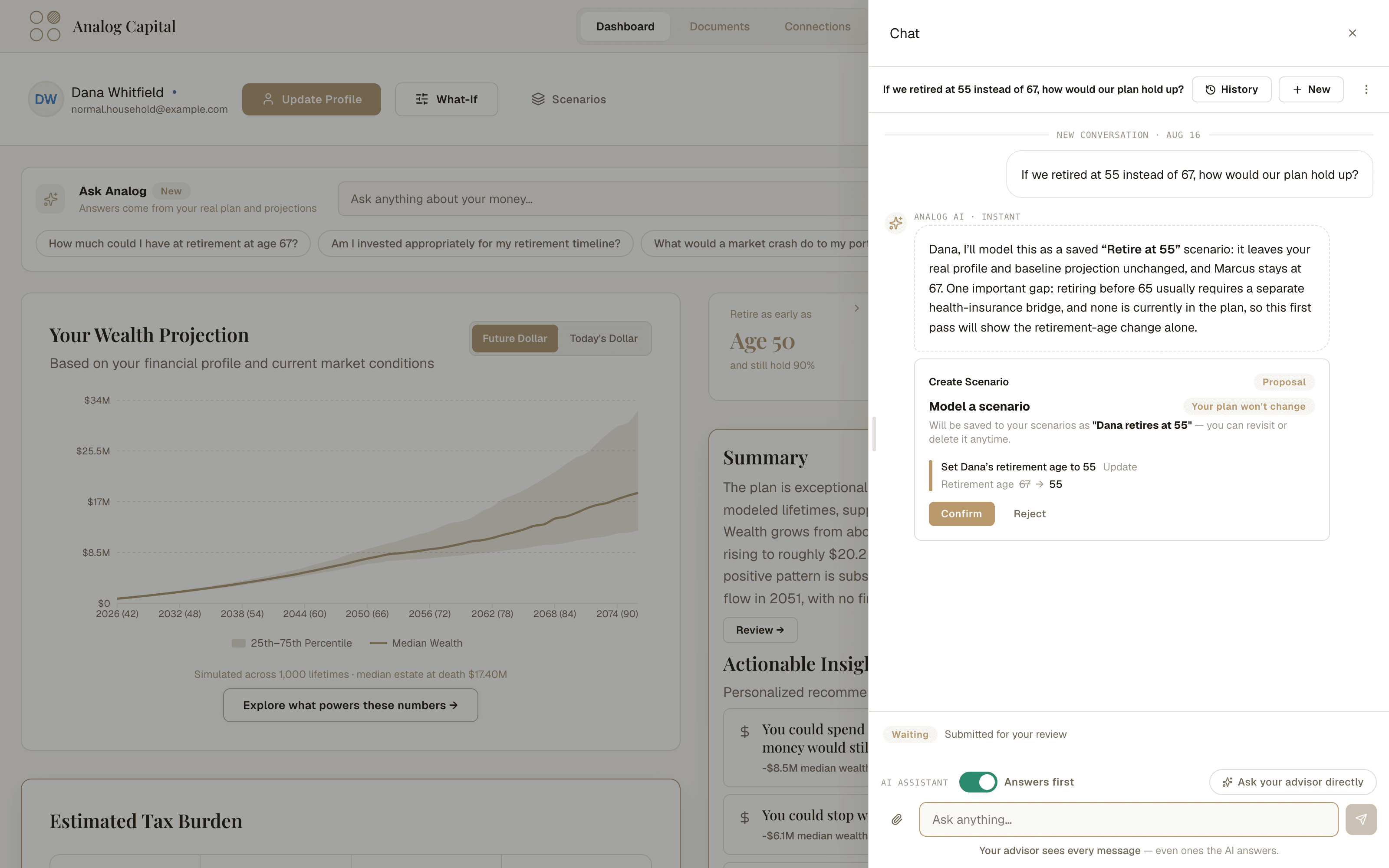
Task: Click dollar icon beside 'You could spend'
Action: pyautogui.click(x=744, y=731)
